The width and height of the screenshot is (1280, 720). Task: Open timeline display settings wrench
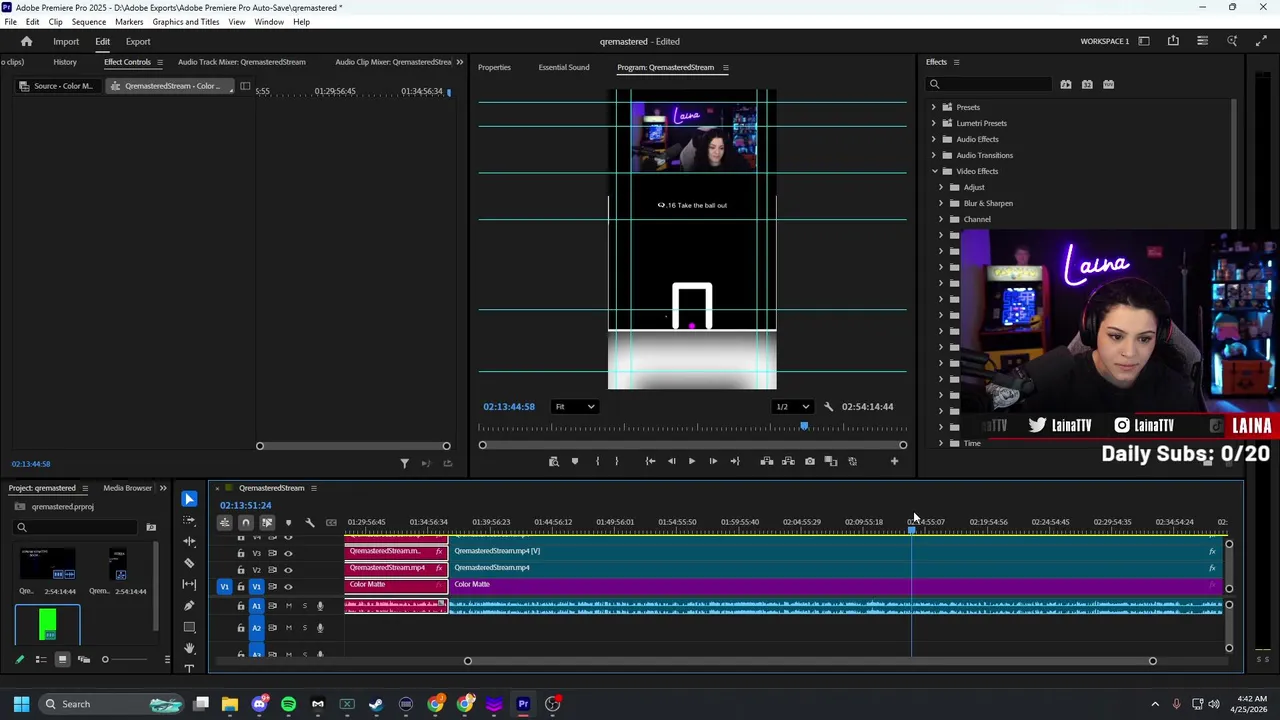[310, 522]
